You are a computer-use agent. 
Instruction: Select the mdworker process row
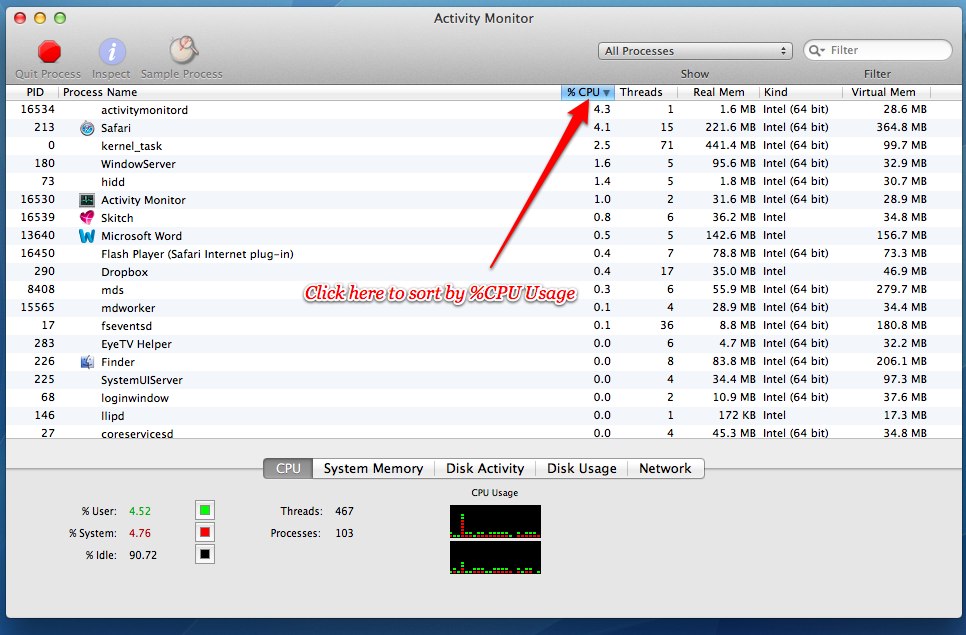click(x=483, y=307)
